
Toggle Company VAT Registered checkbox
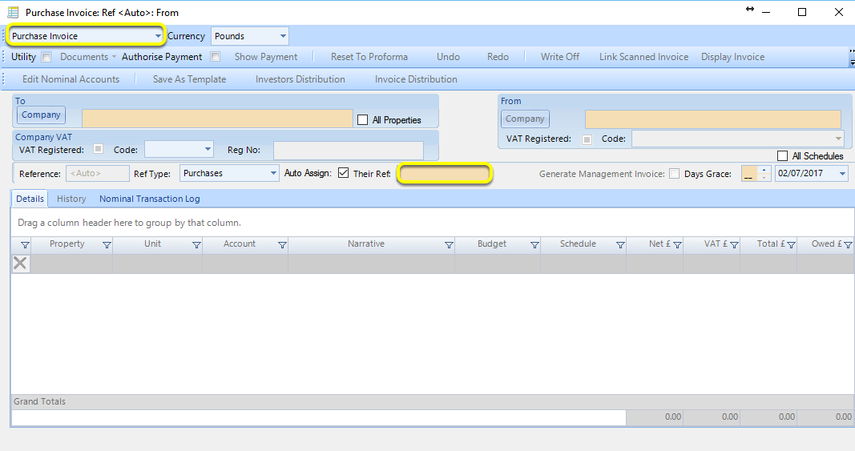[98, 148]
